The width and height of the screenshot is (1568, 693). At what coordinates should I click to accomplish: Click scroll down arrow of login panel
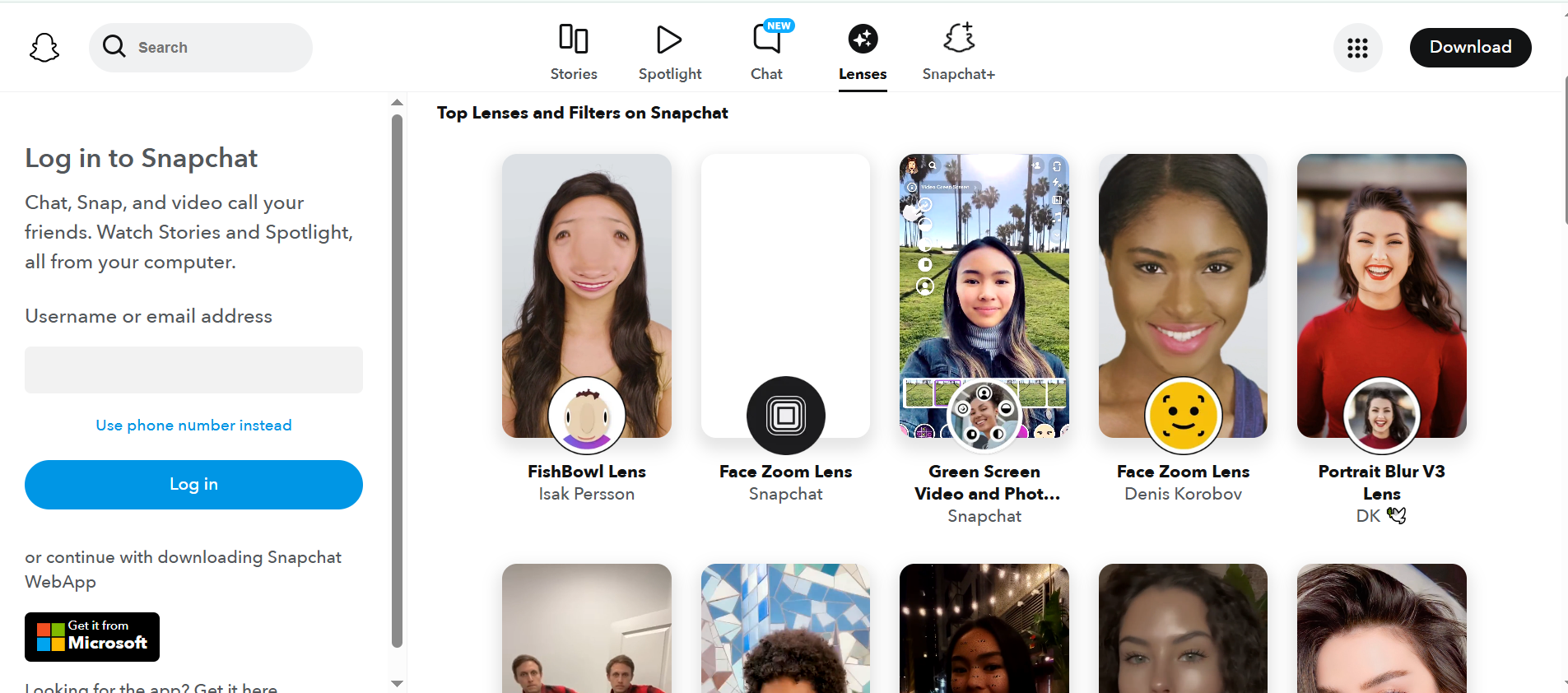tap(397, 683)
